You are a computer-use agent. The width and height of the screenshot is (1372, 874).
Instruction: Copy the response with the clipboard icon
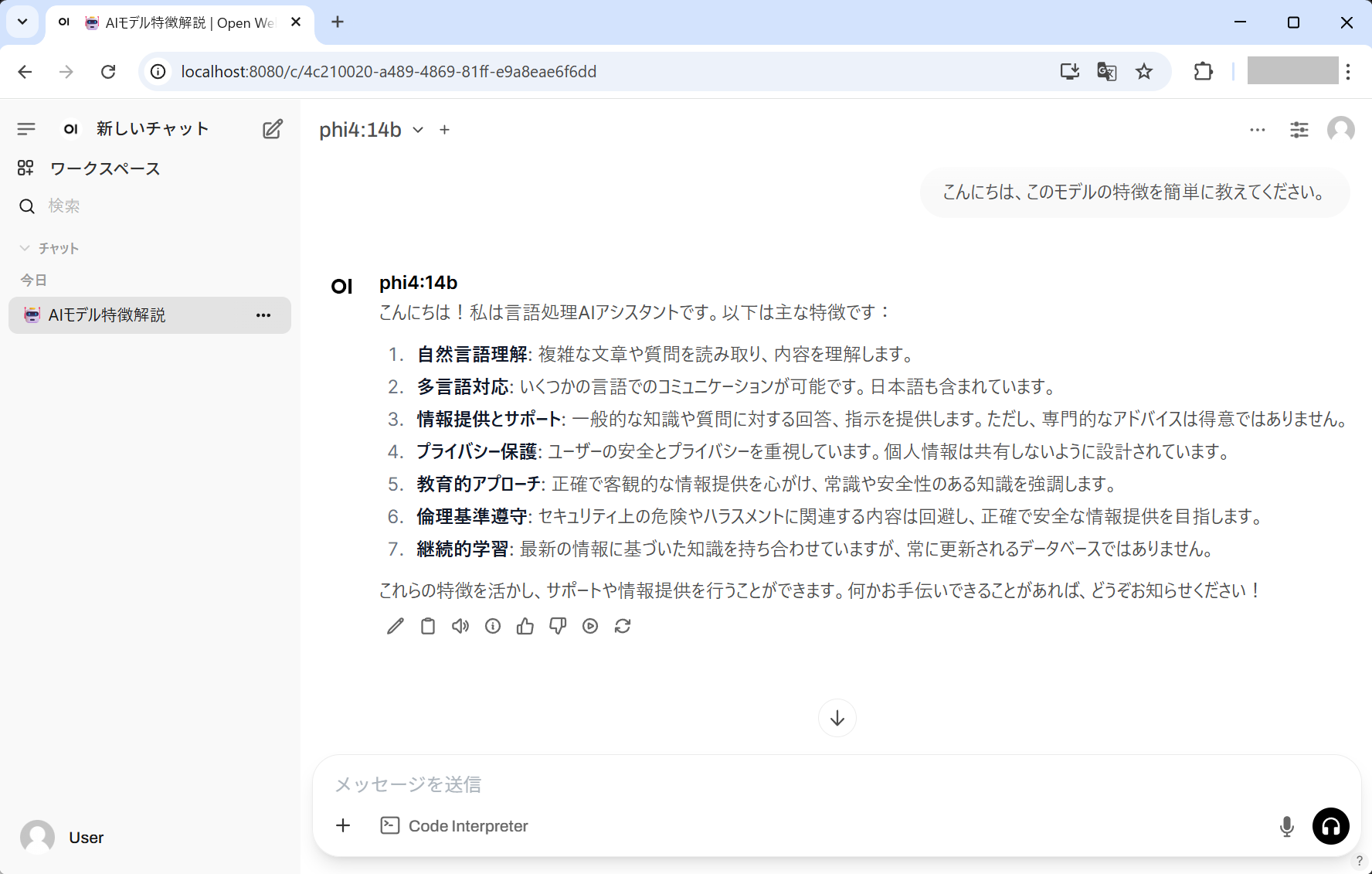tap(428, 626)
